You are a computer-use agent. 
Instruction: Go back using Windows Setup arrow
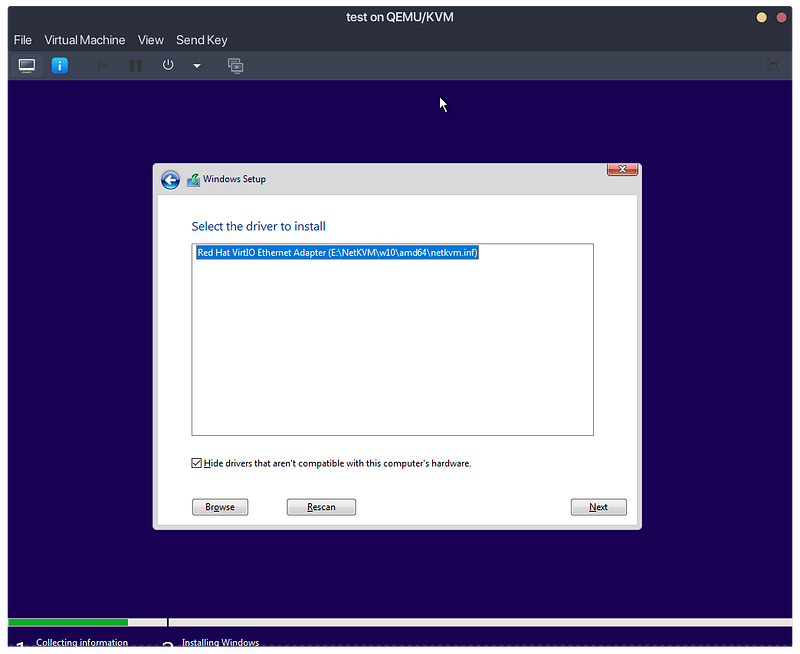[170, 180]
